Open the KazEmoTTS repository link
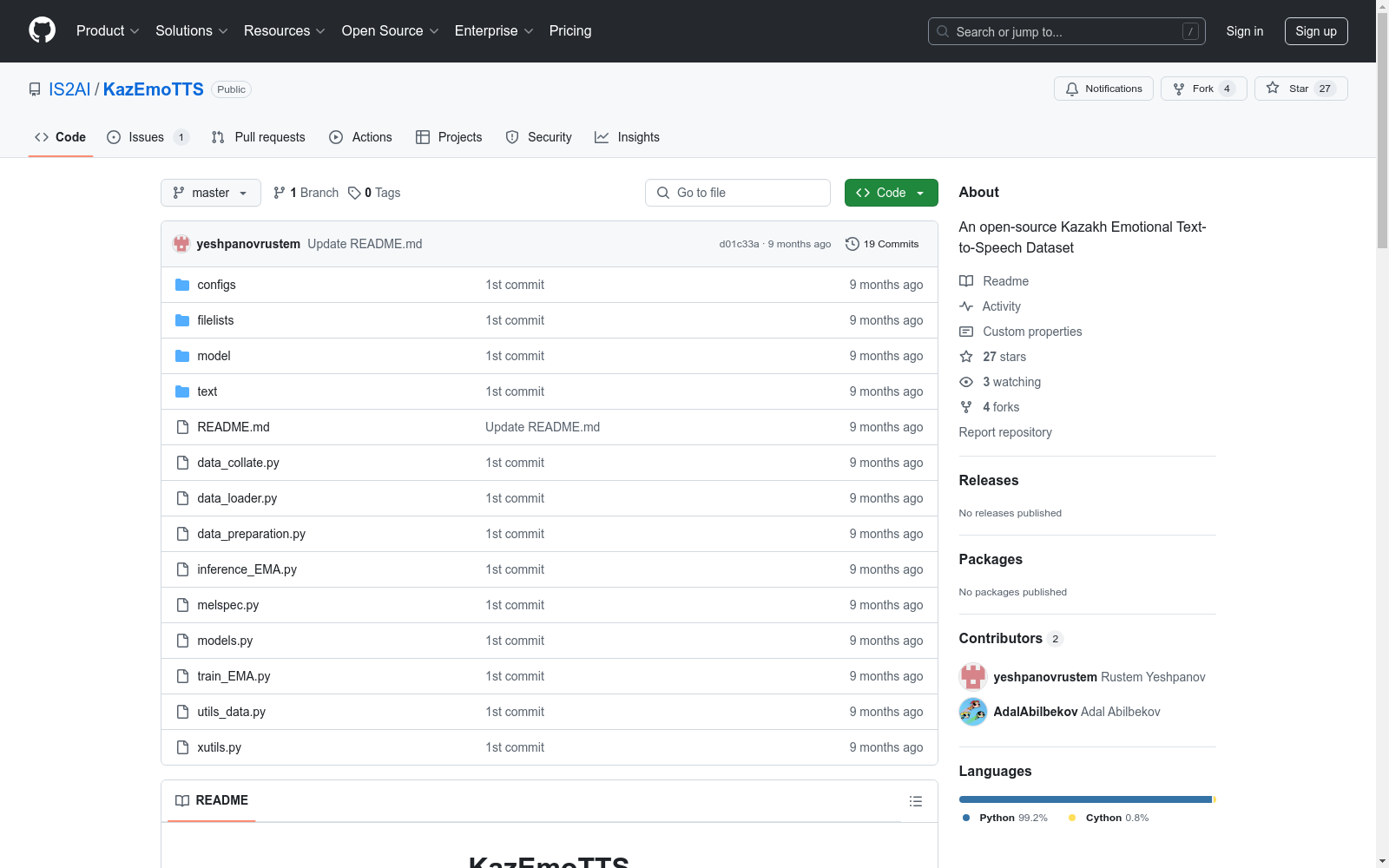1389x868 pixels. pyautogui.click(x=154, y=89)
